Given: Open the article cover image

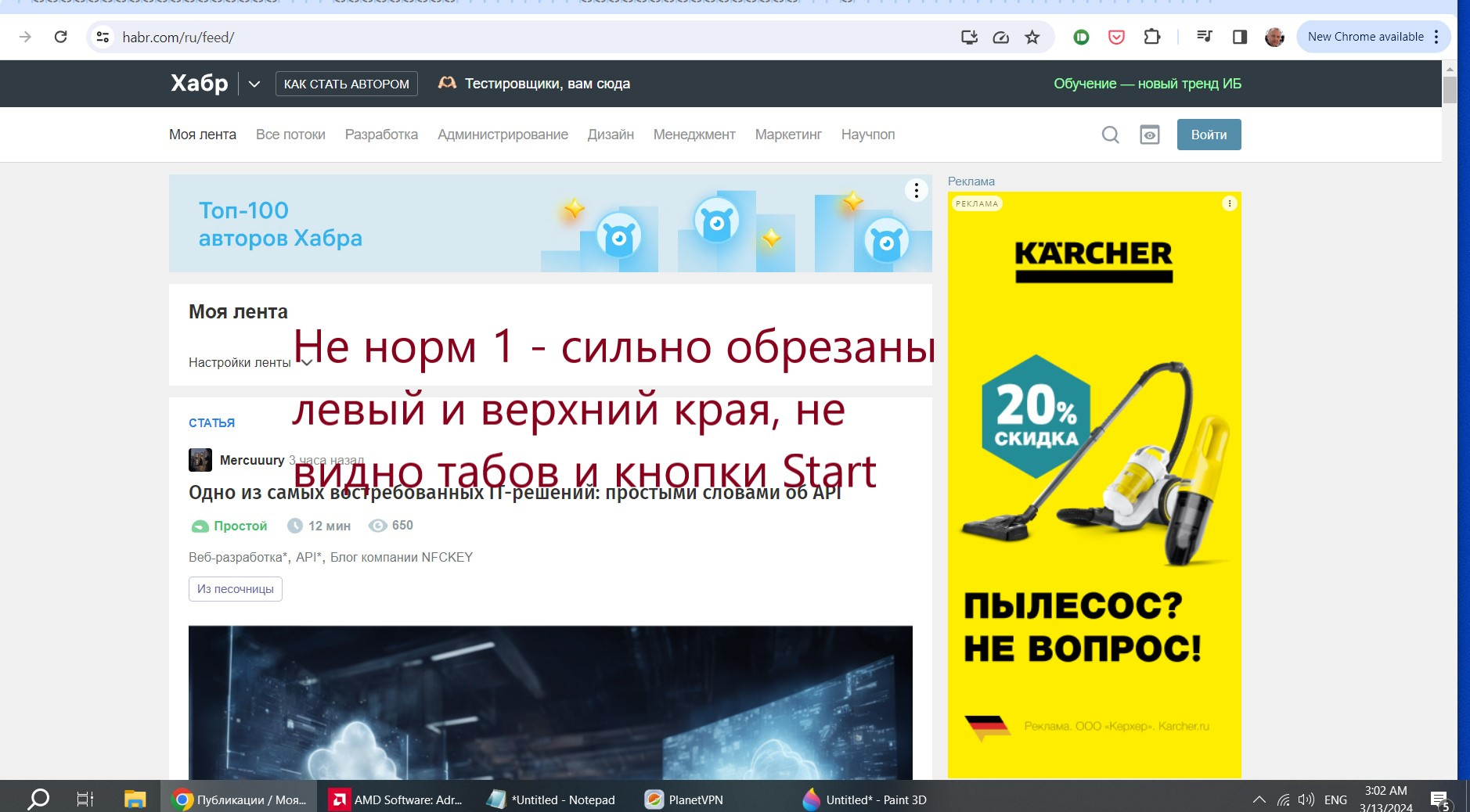Looking at the screenshot, I should (x=550, y=702).
